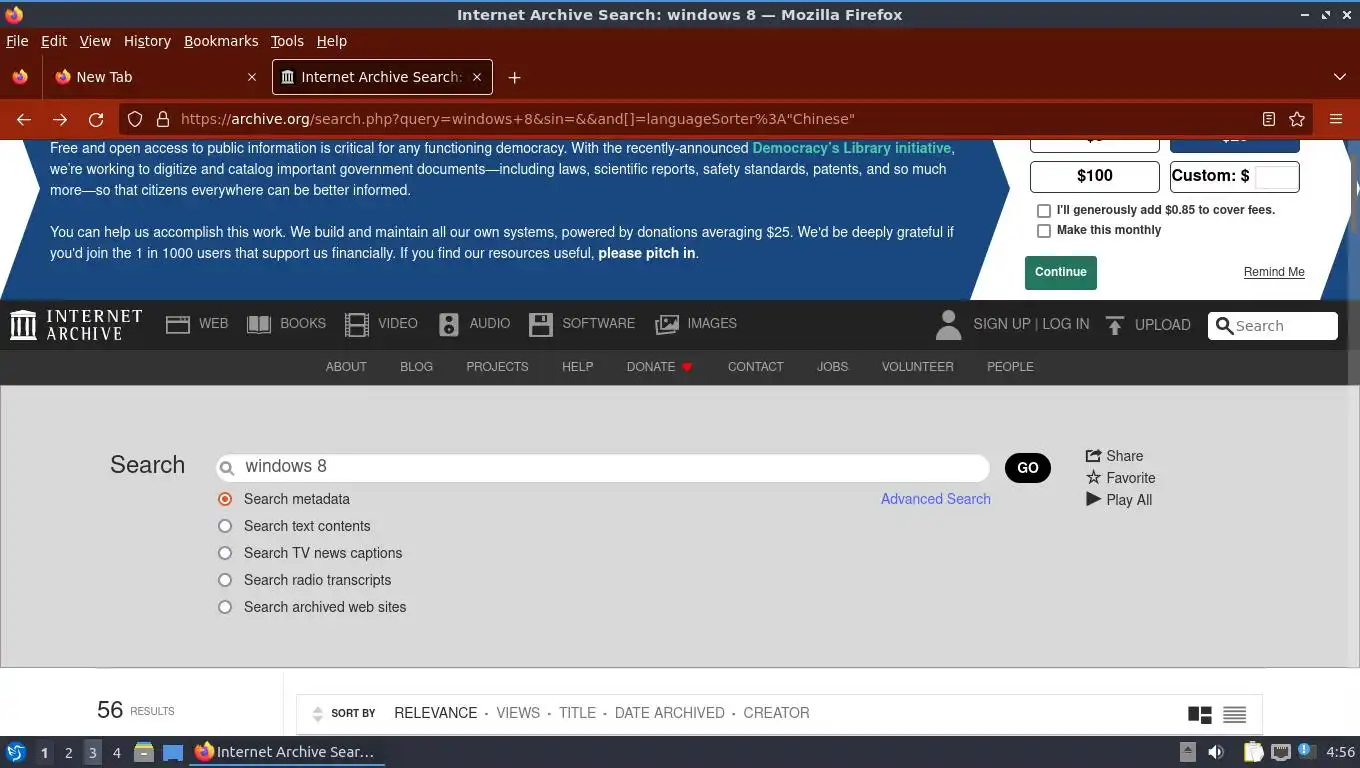Screen dimensions: 1360x768
Task: Click the Internet Archive logo
Action: tap(76, 325)
